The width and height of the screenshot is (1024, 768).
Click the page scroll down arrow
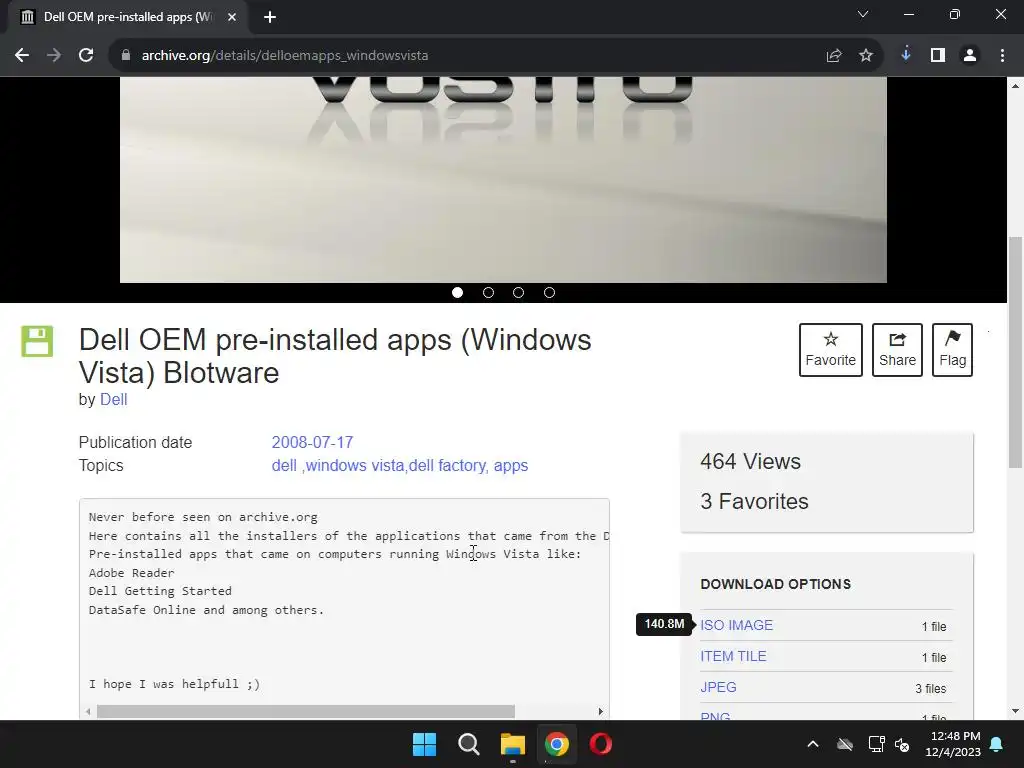(1015, 711)
